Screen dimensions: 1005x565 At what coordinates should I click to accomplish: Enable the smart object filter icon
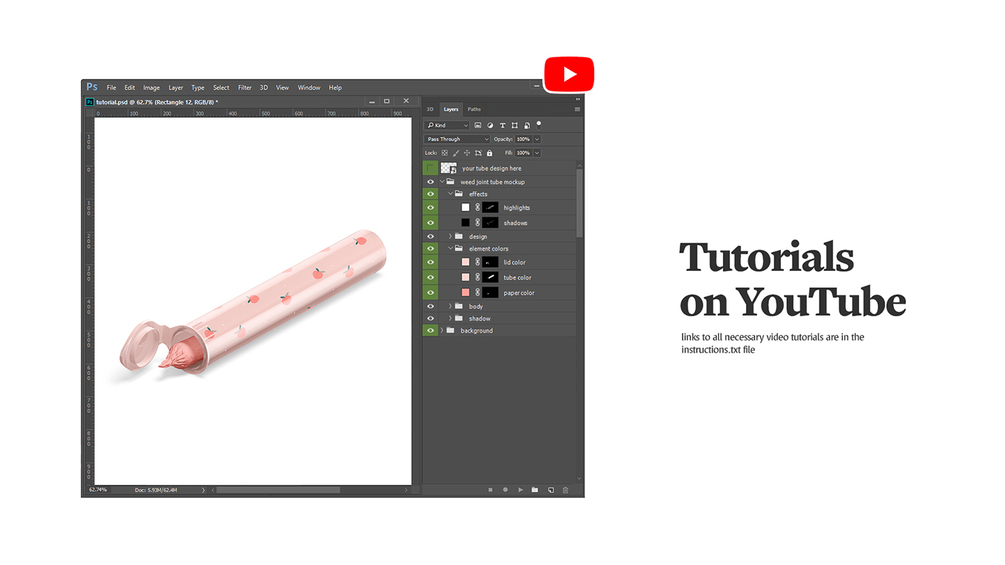tap(527, 126)
